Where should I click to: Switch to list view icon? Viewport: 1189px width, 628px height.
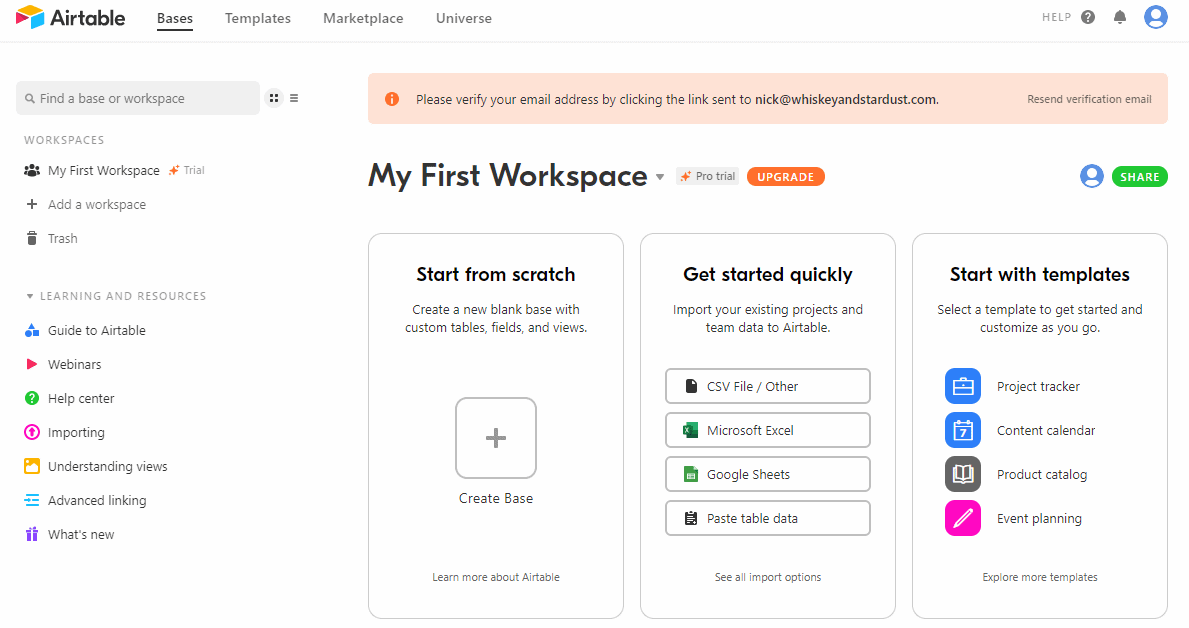pos(294,98)
